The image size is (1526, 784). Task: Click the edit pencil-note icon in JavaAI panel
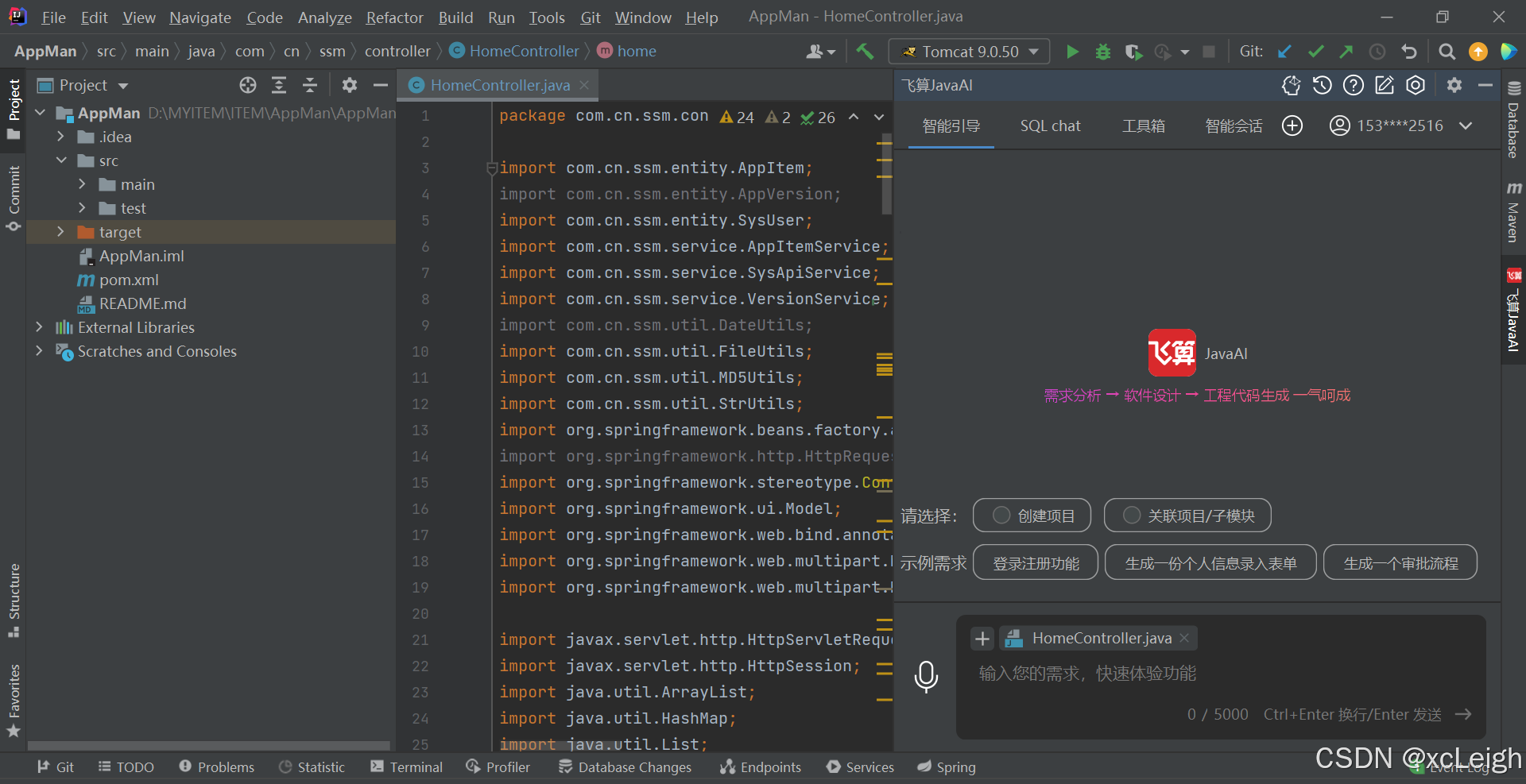click(x=1385, y=85)
